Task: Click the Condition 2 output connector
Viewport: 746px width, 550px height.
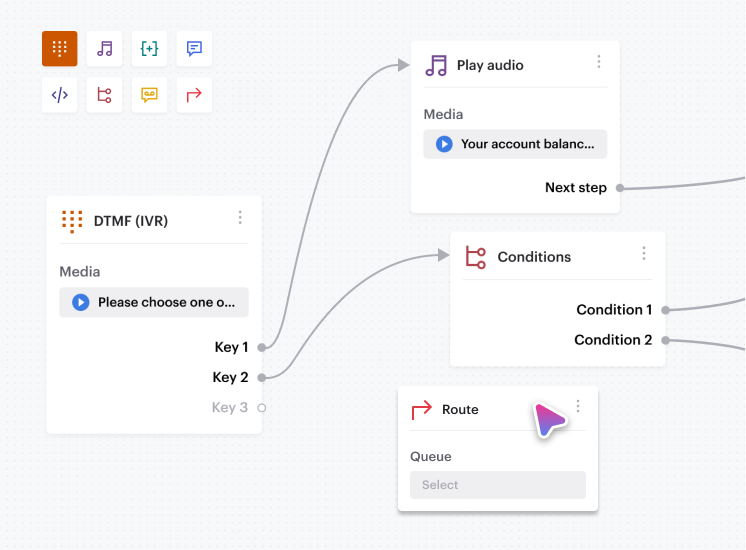Action: click(x=666, y=340)
